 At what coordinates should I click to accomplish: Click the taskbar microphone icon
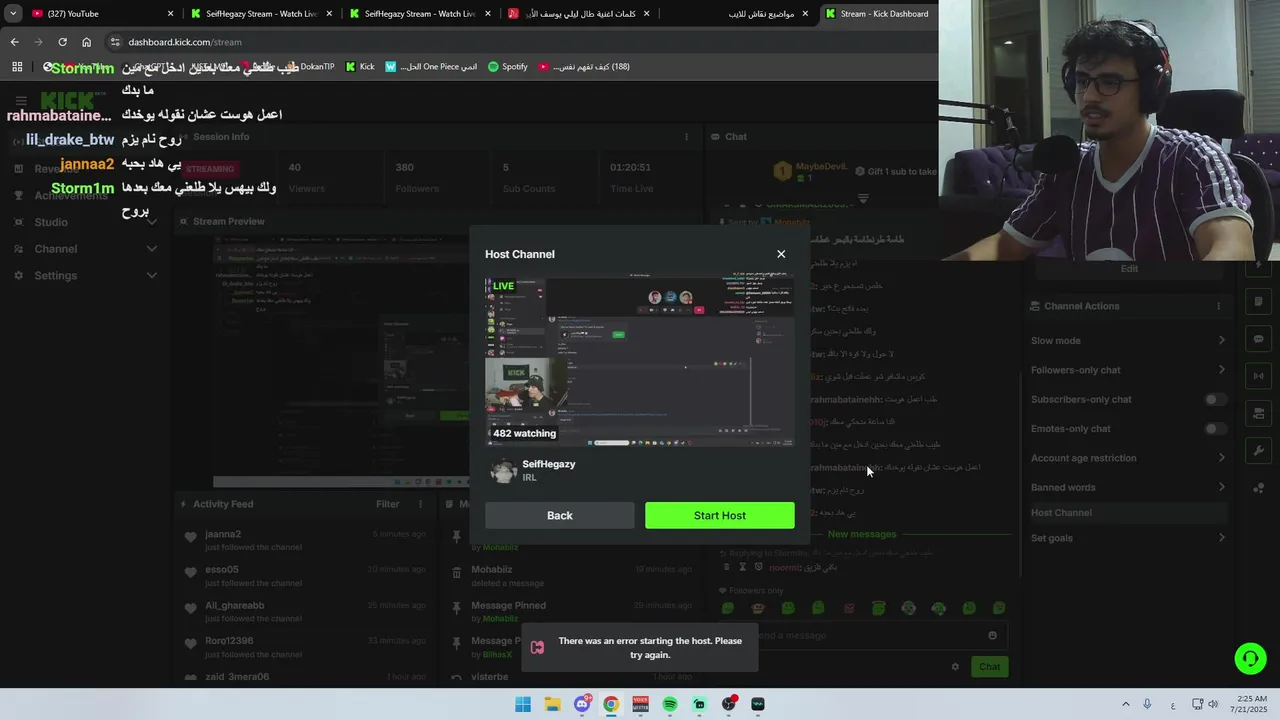click(1147, 704)
